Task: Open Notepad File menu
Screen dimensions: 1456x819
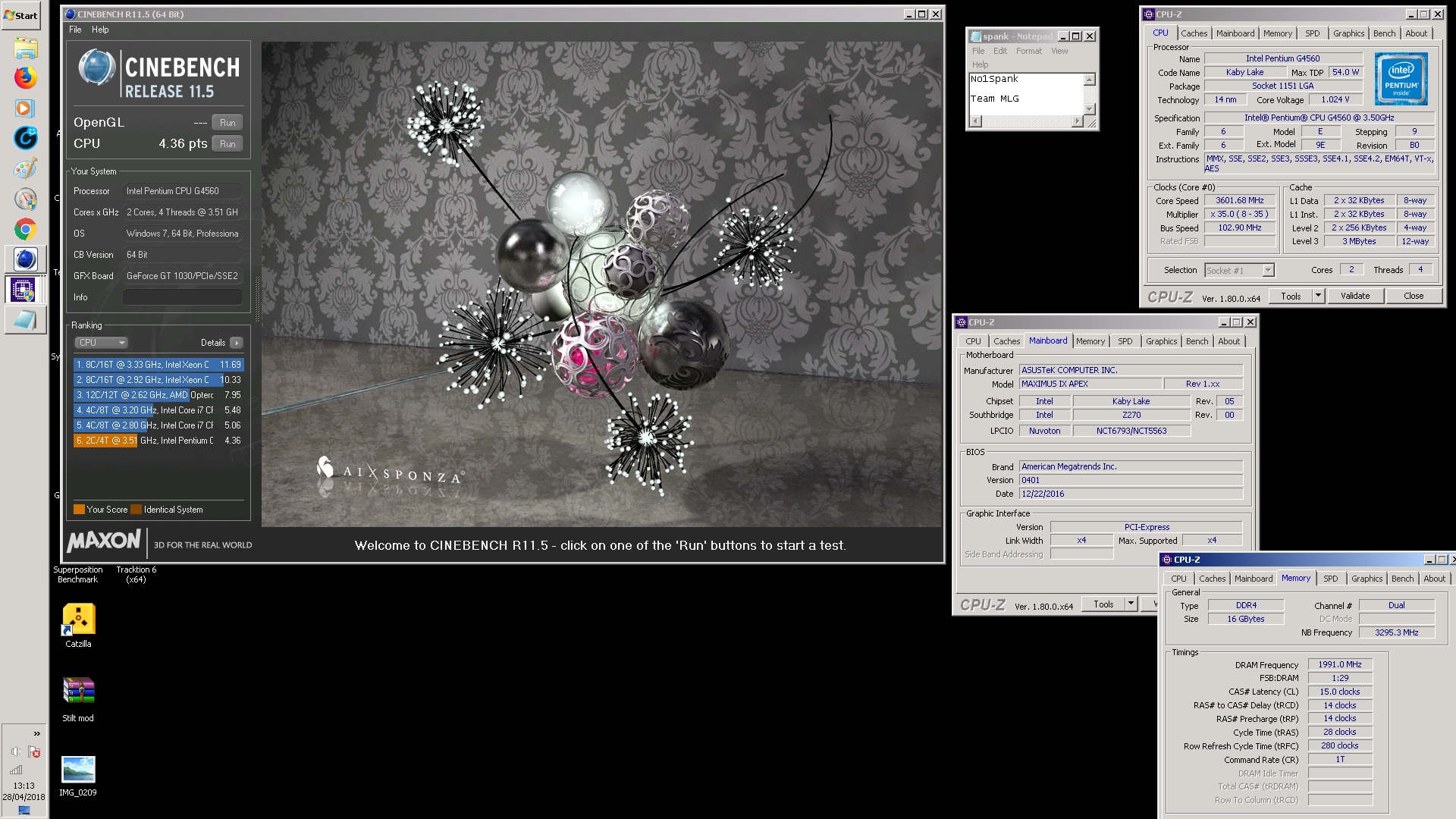Action: click(978, 51)
